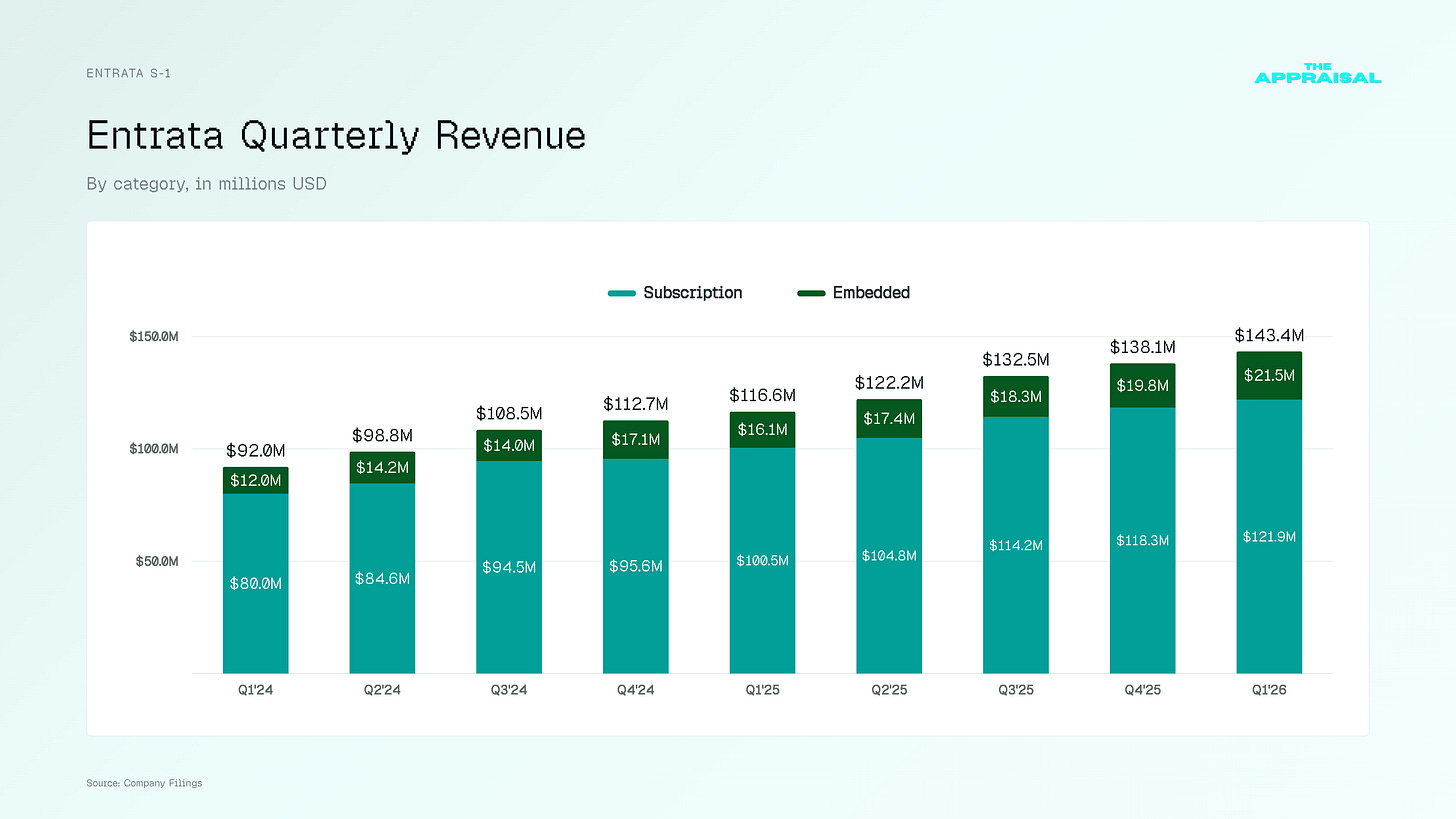Click the $18.3M embedded value
Viewport: 1456px width, 819px height.
click(1016, 397)
